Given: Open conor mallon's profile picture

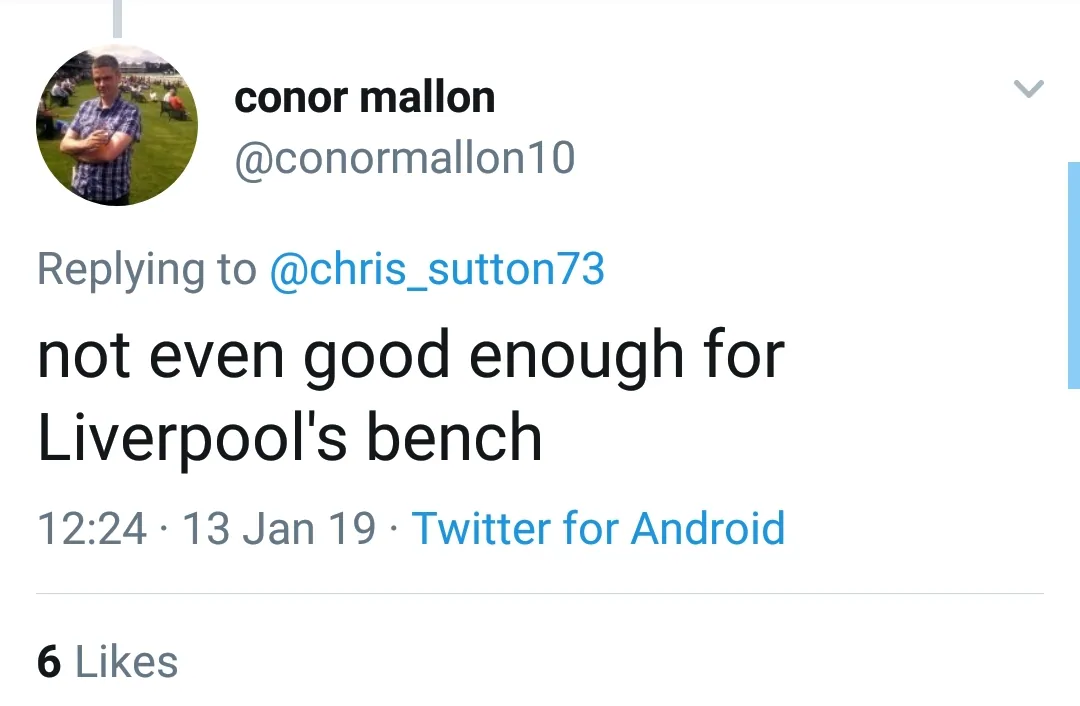Looking at the screenshot, I should click(x=117, y=125).
